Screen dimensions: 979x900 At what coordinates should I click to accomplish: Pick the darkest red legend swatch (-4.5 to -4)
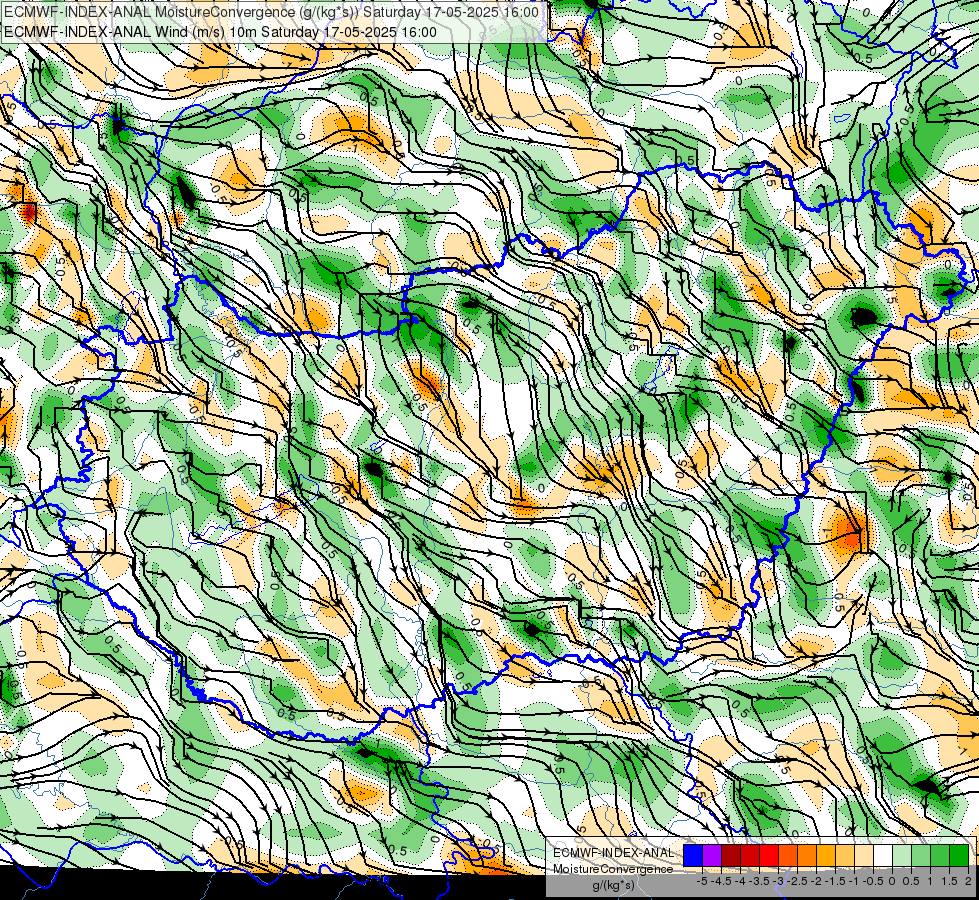731,856
